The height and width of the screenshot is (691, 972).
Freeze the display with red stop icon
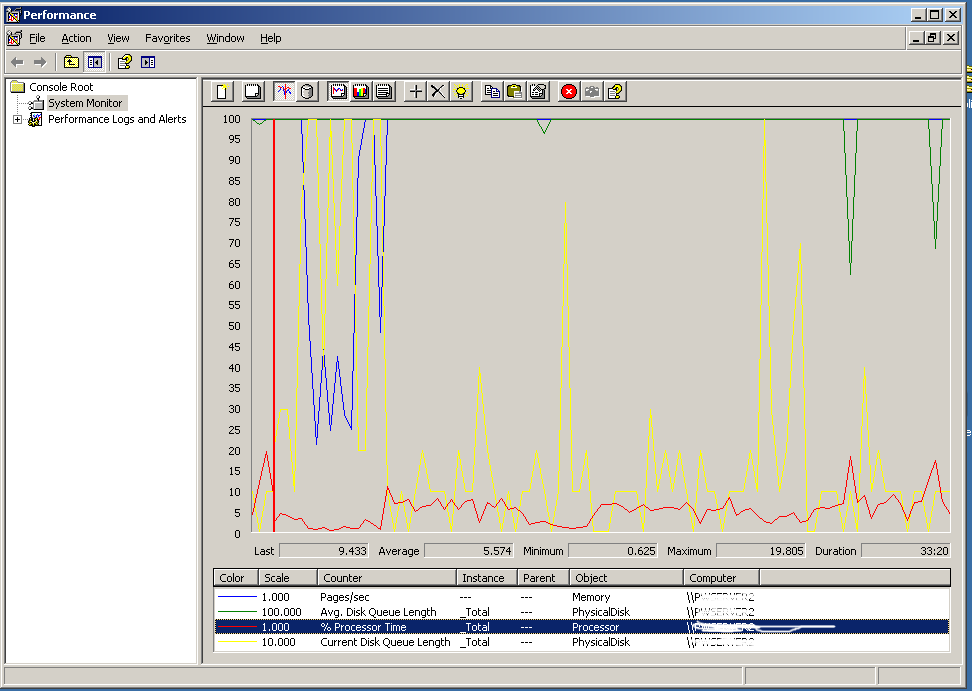(569, 91)
